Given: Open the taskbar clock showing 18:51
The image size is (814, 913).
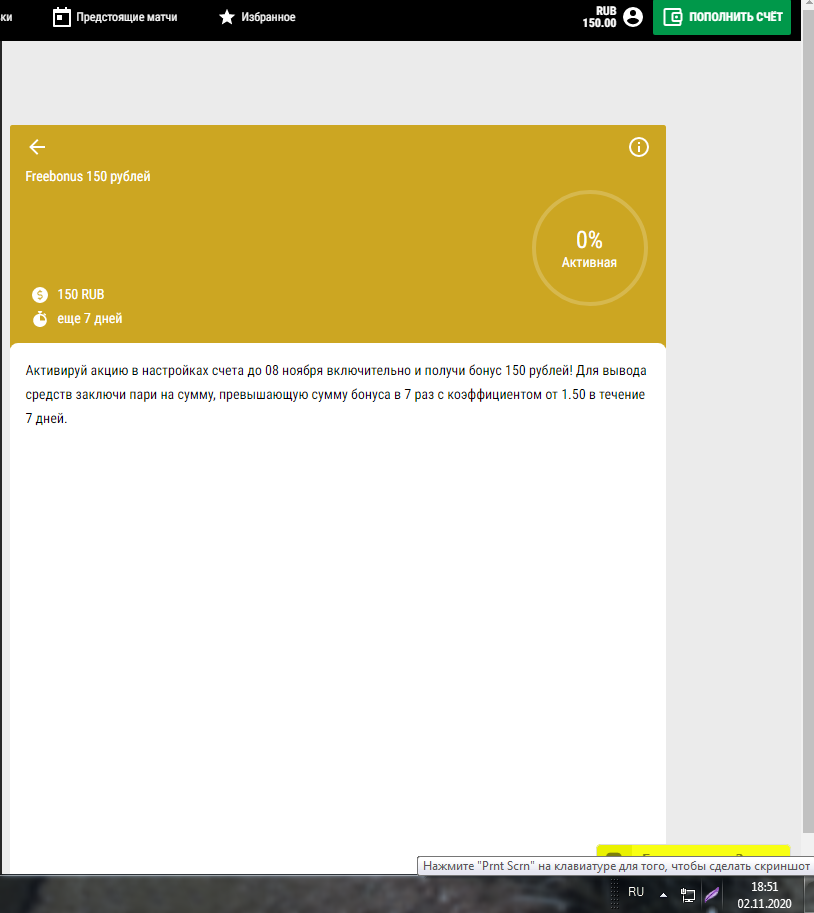Looking at the screenshot, I should pos(765,894).
